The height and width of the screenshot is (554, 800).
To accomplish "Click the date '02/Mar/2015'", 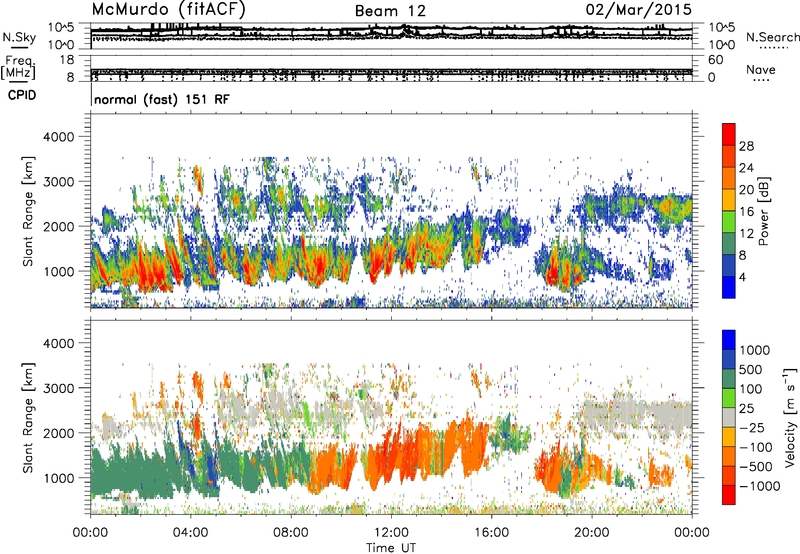I will pos(639,9).
